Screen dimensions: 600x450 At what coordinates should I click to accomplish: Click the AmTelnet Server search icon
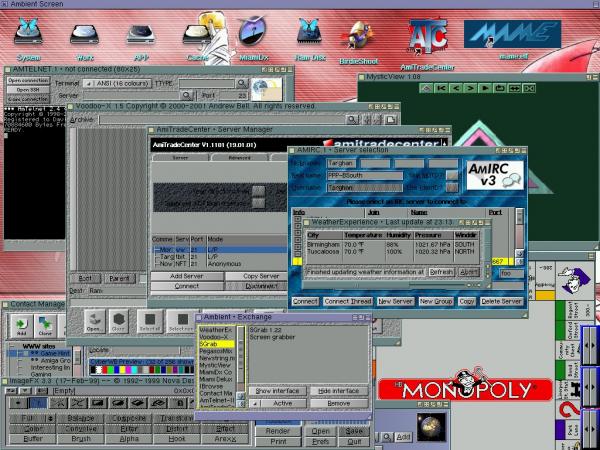pyautogui.click(x=186, y=95)
